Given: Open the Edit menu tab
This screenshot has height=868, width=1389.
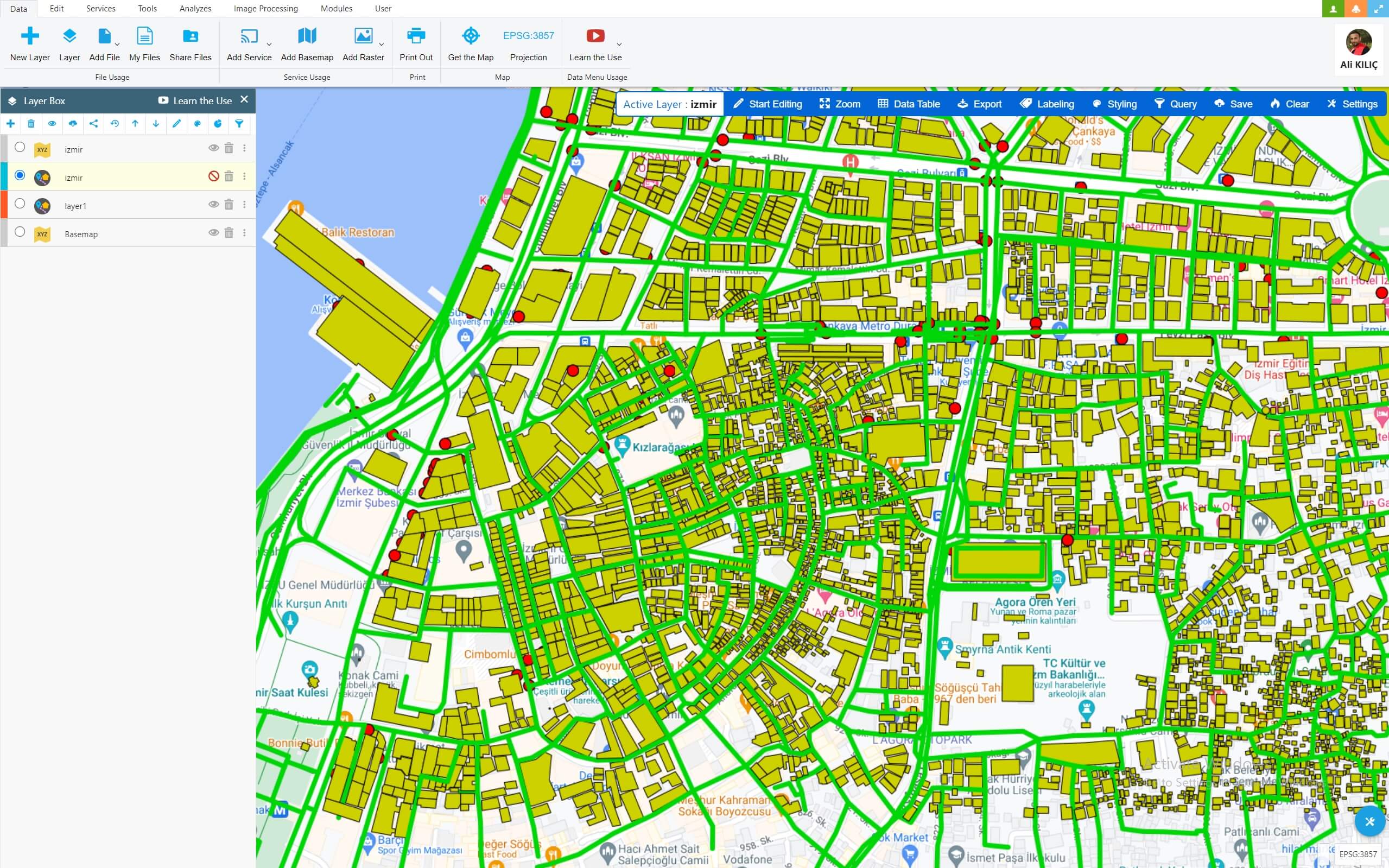Looking at the screenshot, I should pos(56,9).
